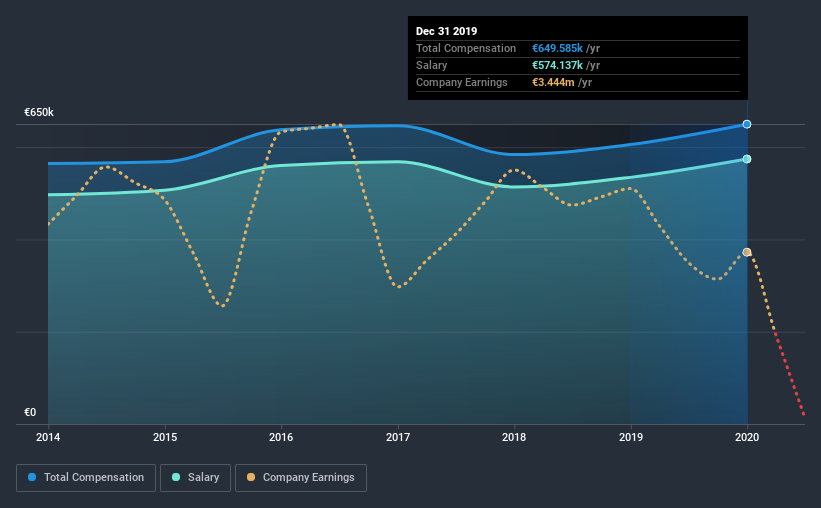Select the 2014 x-axis label
The width and height of the screenshot is (821, 508).
48,437
